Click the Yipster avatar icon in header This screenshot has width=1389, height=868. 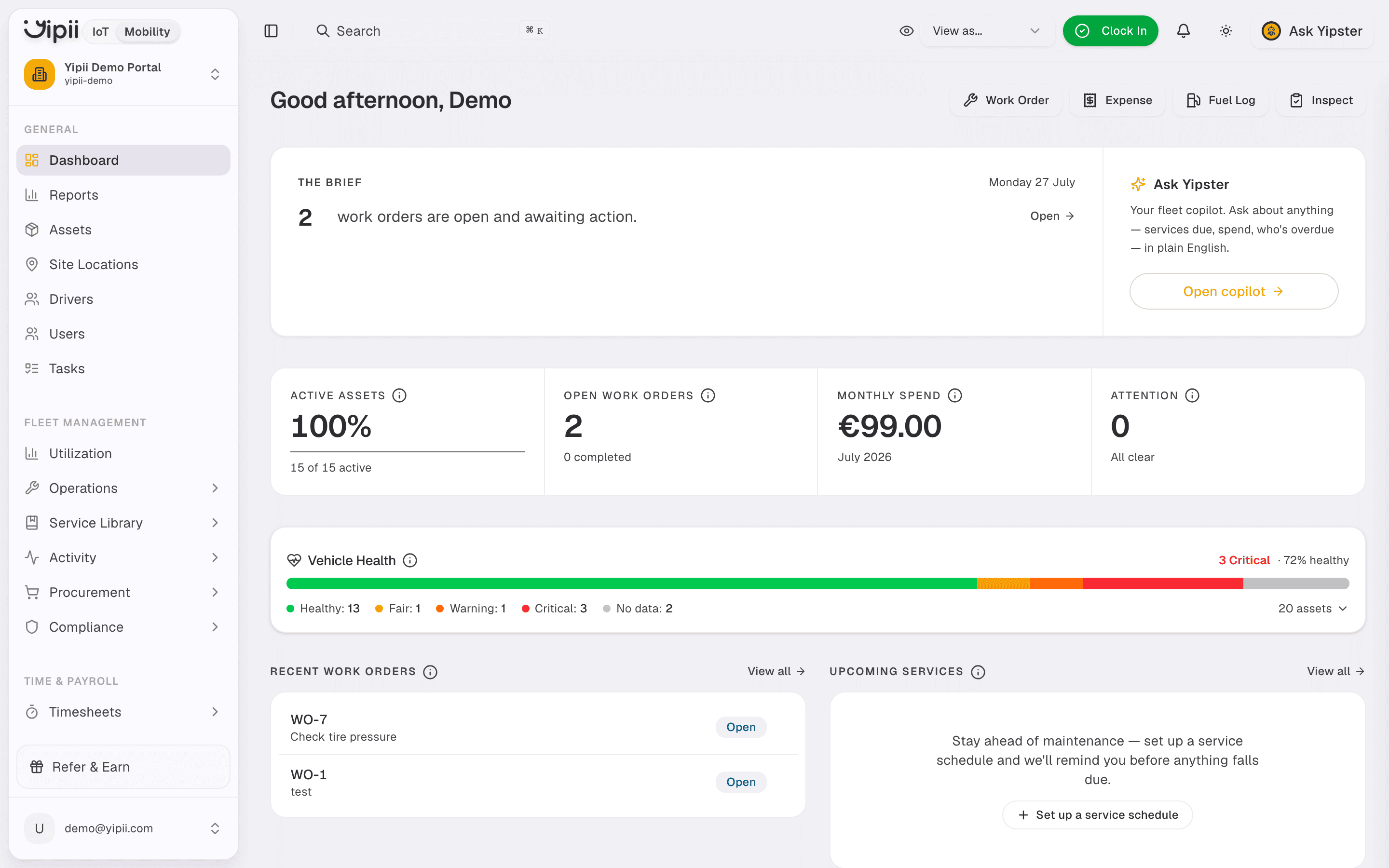1271,31
